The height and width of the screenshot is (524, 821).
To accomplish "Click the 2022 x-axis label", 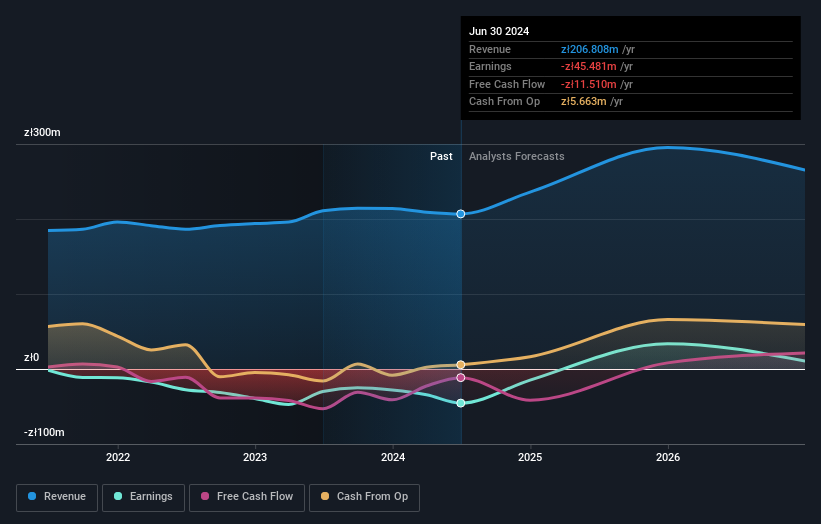I will coord(118,458).
